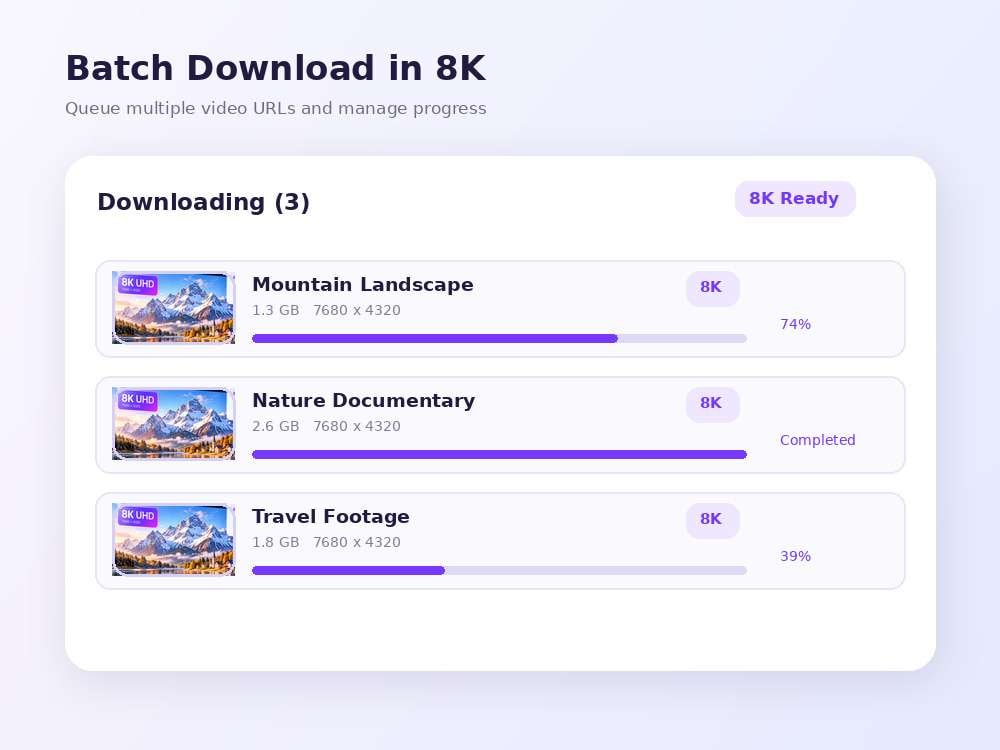Click the 74% progress value
The height and width of the screenshot is (750, 1000).
pyautogui.click(x=795, y=324)
